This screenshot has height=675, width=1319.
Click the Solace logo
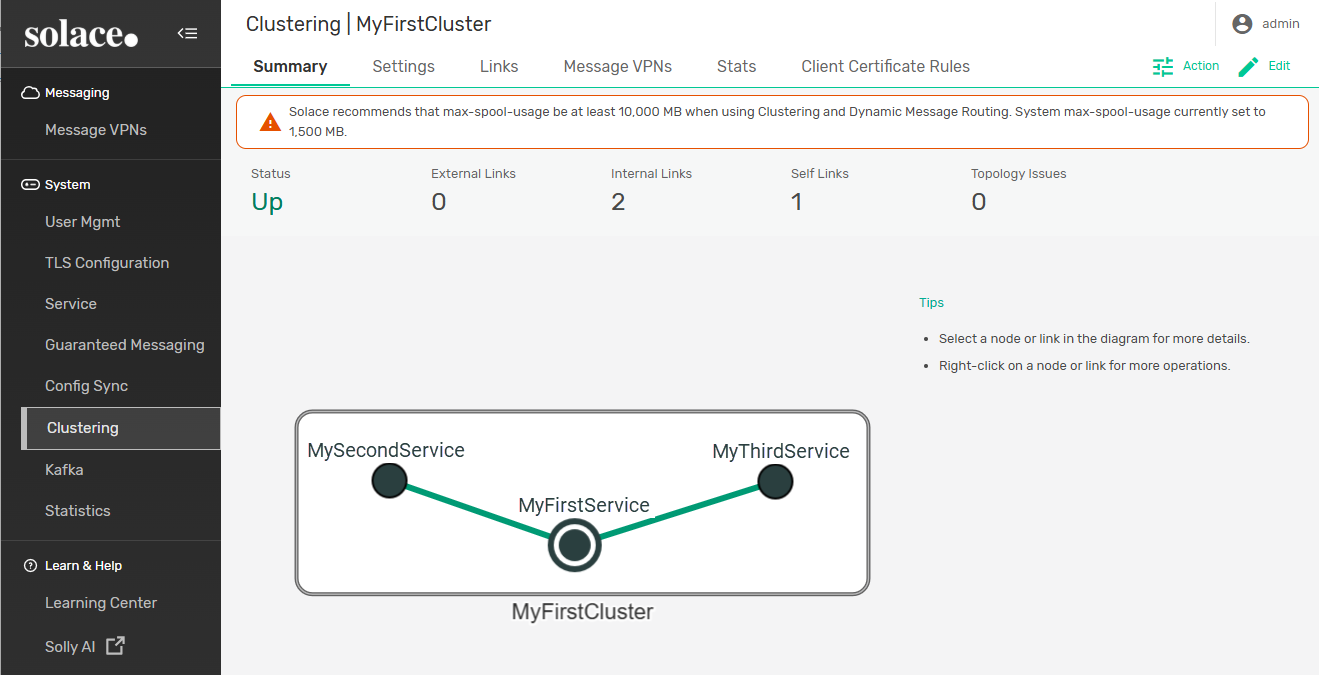pos(81,35)
